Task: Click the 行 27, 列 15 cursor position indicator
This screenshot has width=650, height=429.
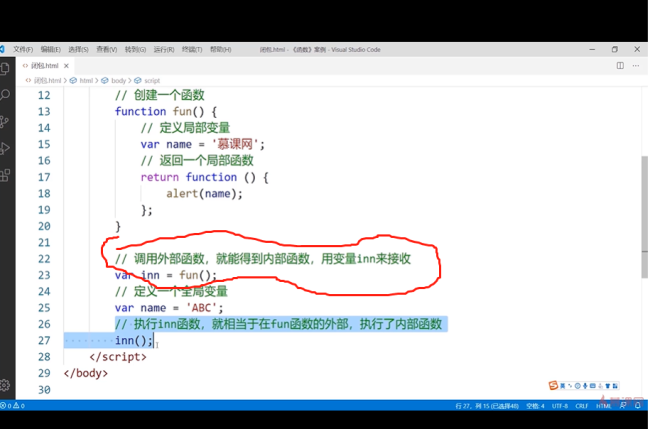Action: click(x=487, y=406)
